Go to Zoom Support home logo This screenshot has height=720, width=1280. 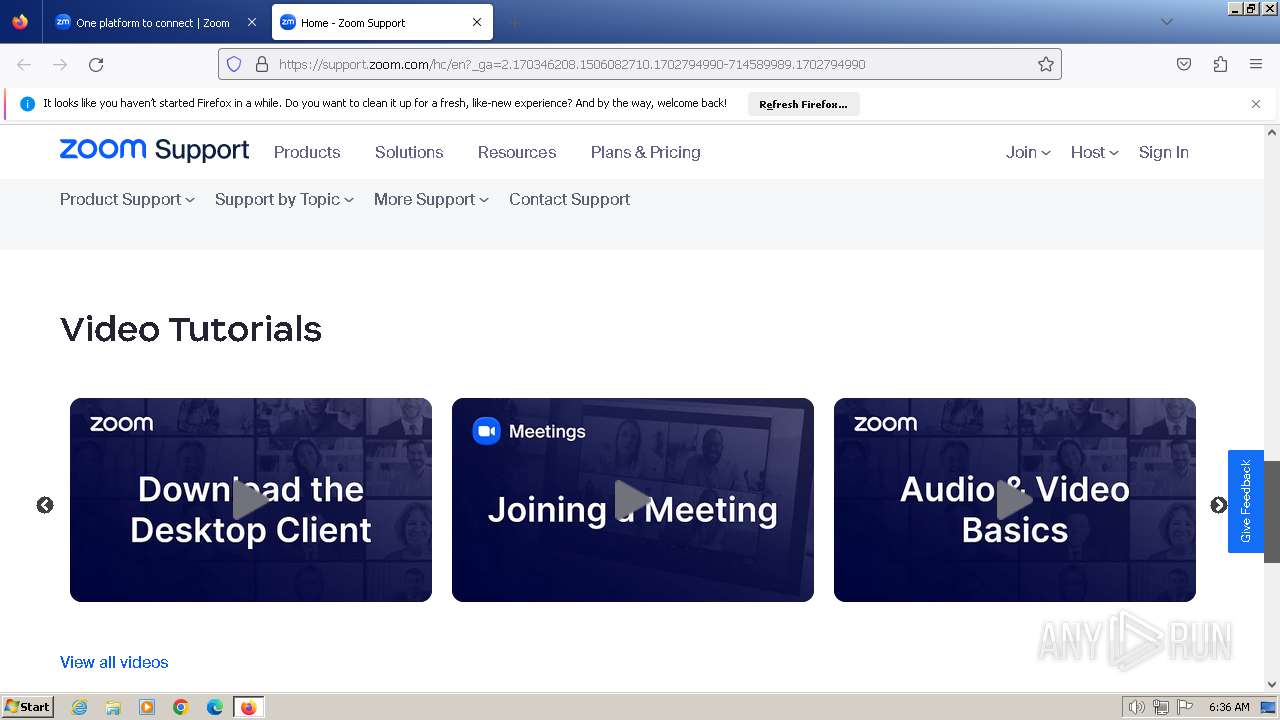coord(155,150)
